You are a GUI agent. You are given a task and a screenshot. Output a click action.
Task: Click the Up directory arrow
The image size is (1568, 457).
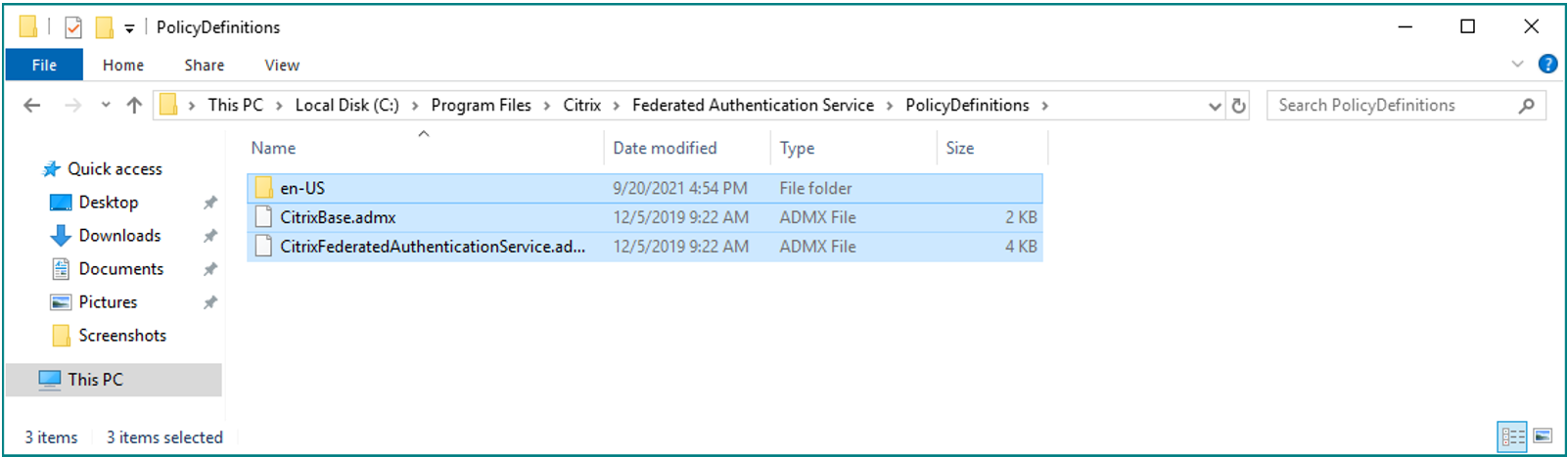point(134,106)
